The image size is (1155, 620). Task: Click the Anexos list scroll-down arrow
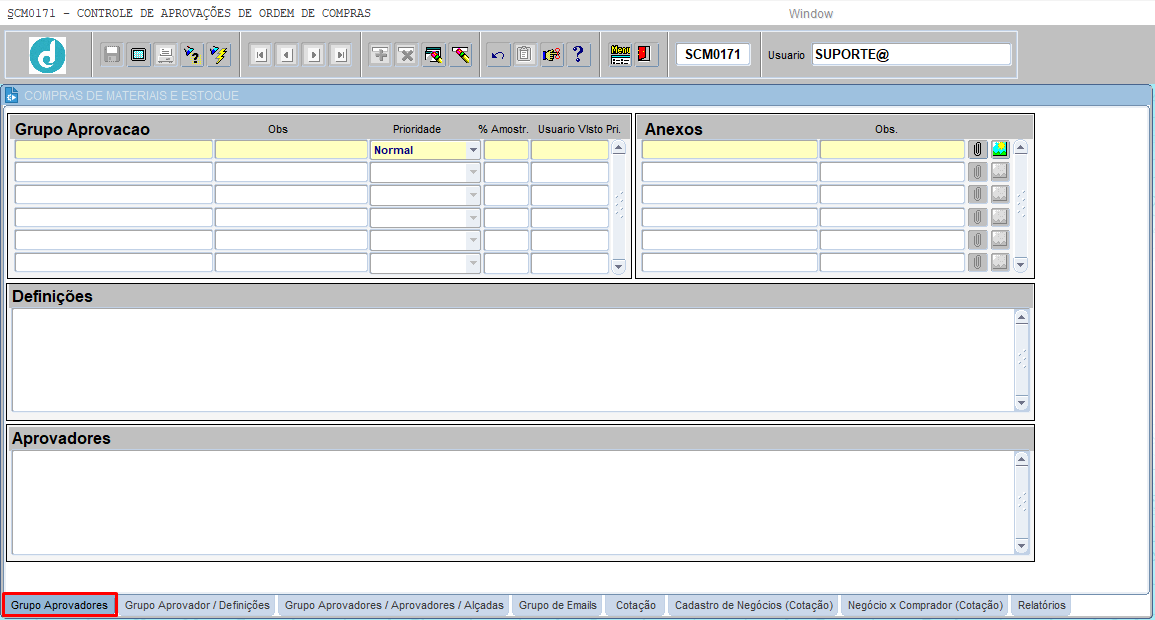[x=1020, y=264]
